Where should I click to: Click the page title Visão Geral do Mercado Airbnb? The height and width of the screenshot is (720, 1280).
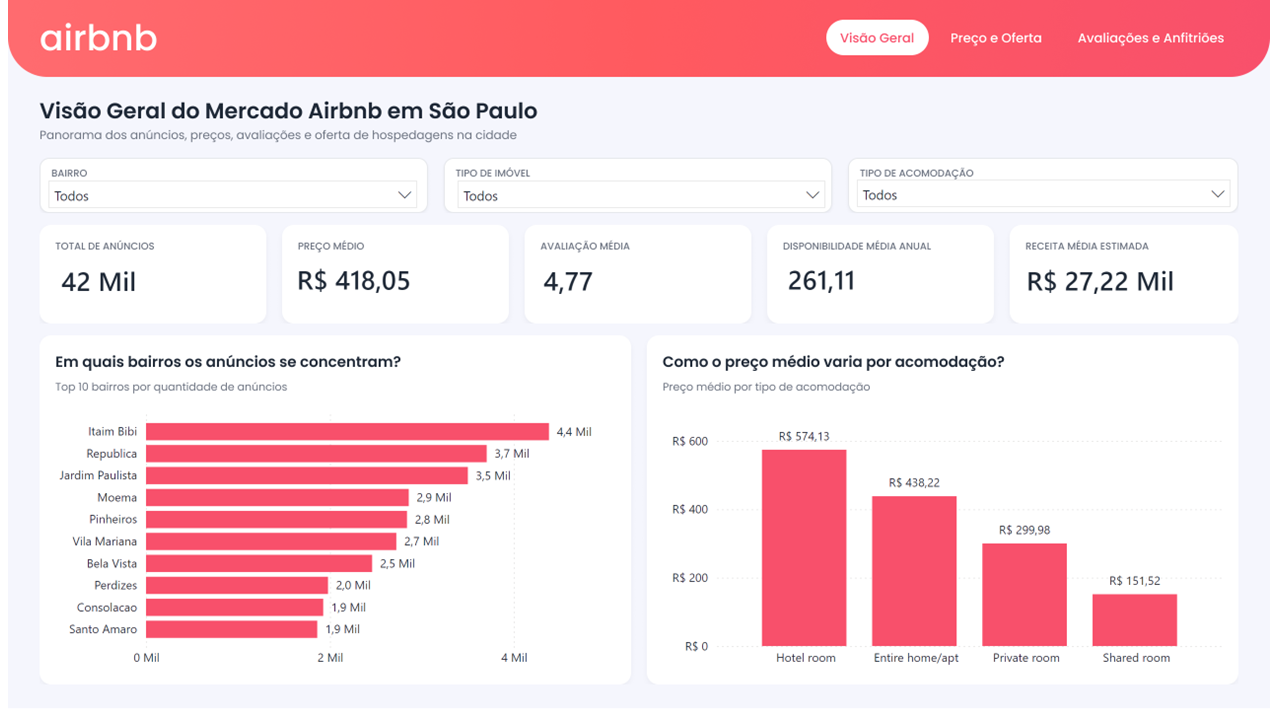point(288,111)
